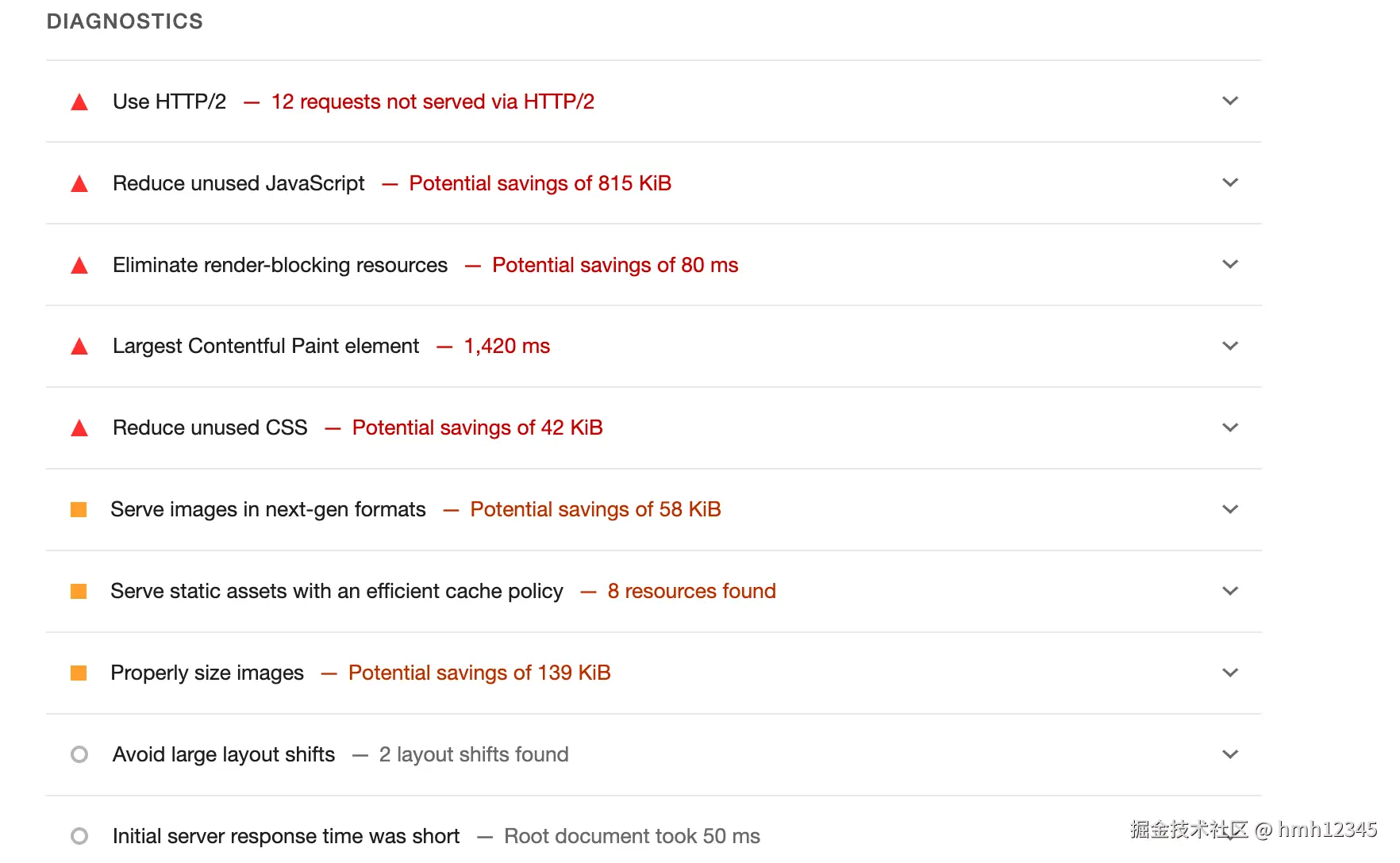Click orange square beside Properly size images

(x=79, y=673)
